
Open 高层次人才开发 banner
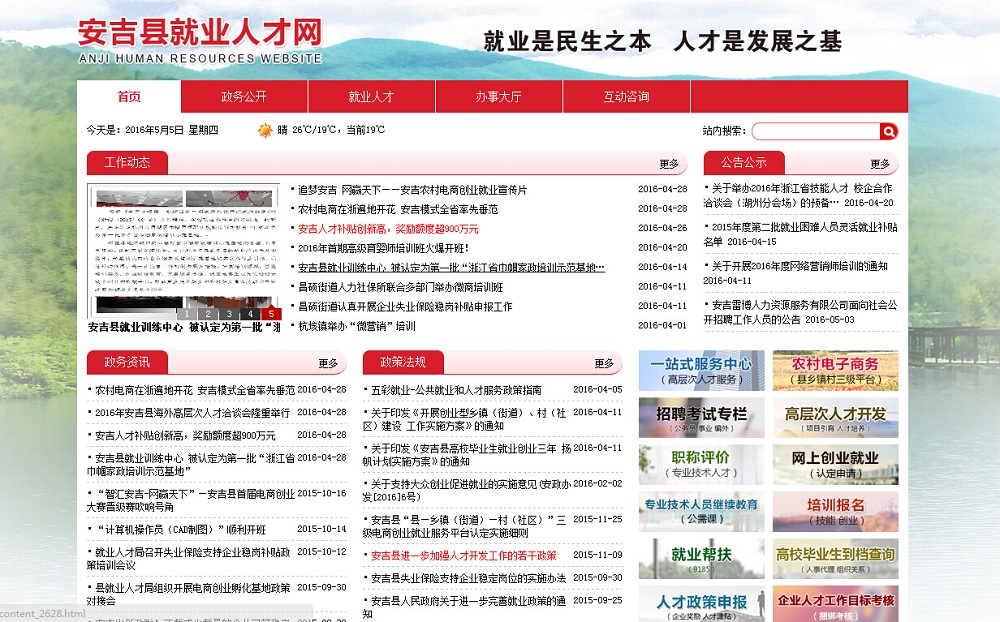tap(835, 418)
